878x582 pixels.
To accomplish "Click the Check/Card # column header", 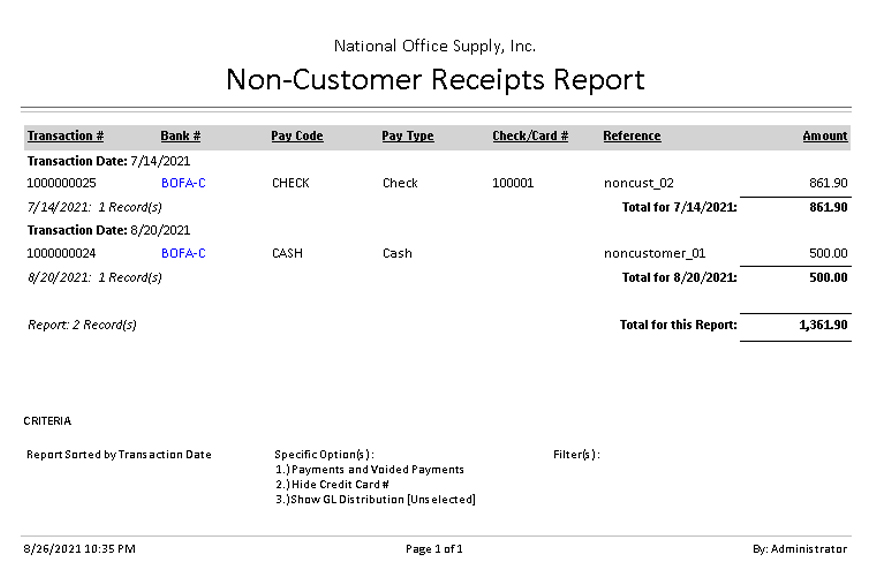I will point(530,136).
